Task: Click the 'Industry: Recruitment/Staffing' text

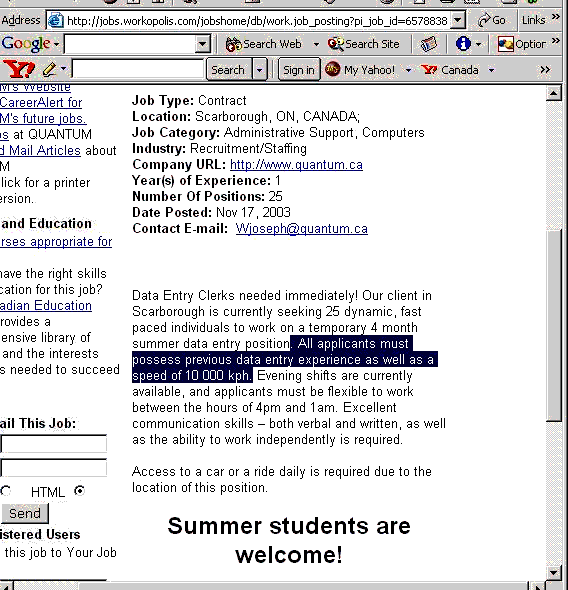Action: tap(219, 149)
